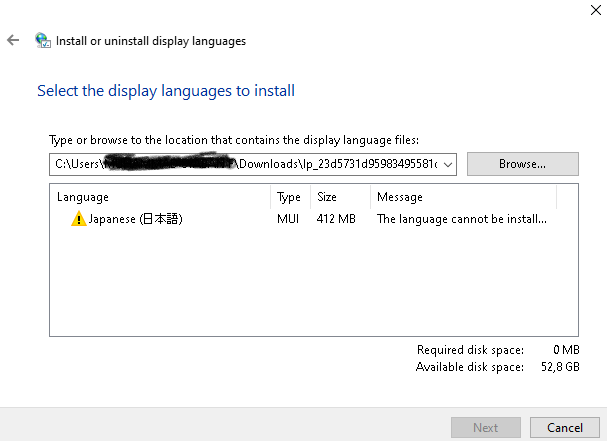Click the 'Select the display languages to install' heading

[166, 91]
